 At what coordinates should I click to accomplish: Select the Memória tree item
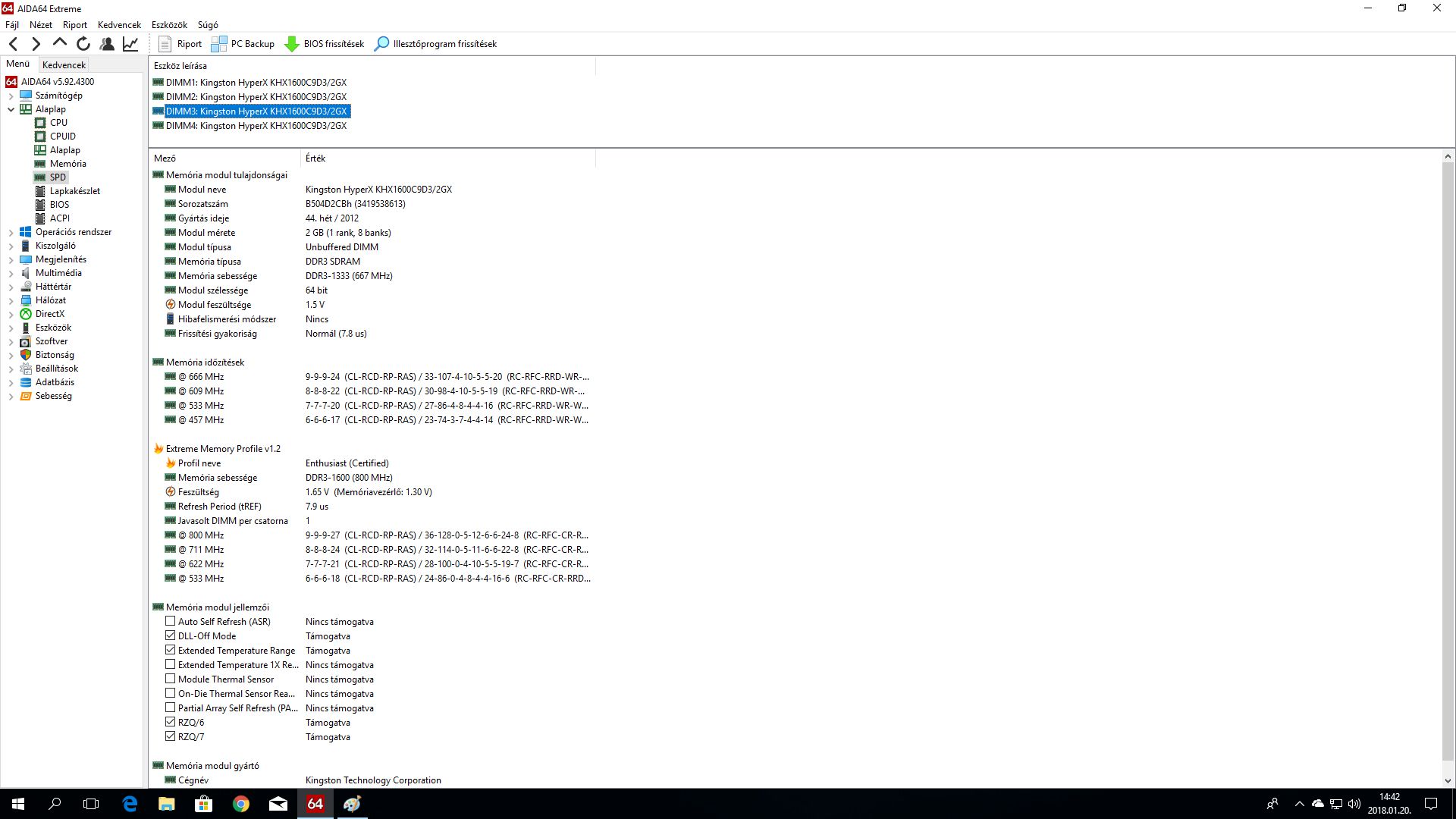point(68,164)
